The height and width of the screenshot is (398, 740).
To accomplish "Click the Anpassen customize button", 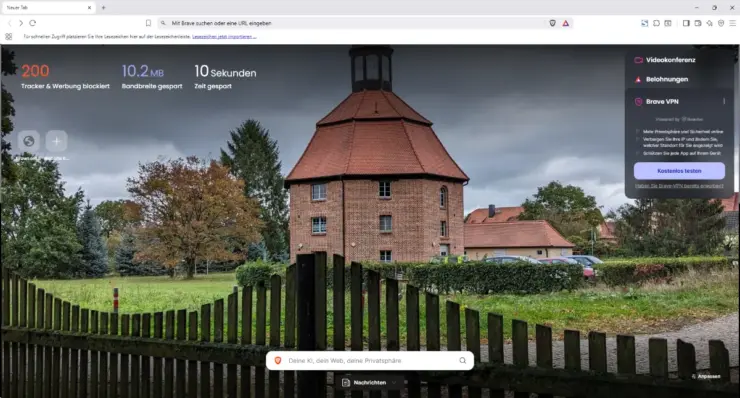I will [x=706, y=376].
